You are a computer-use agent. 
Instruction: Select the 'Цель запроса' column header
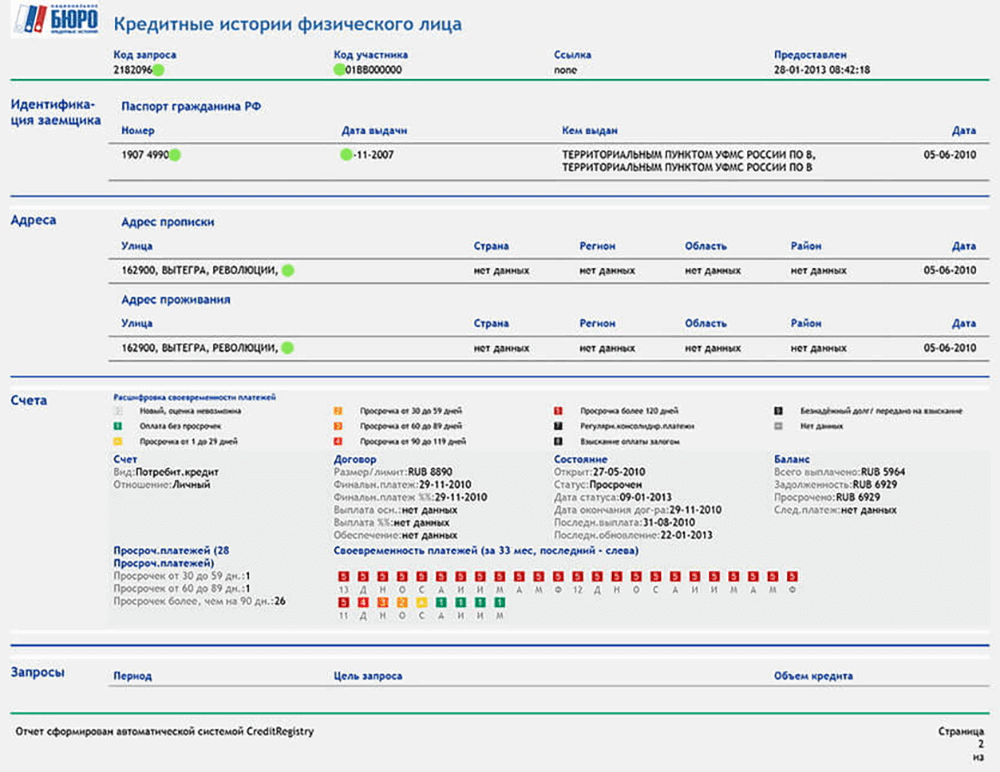pyautogui.click(x=368, y=676)
